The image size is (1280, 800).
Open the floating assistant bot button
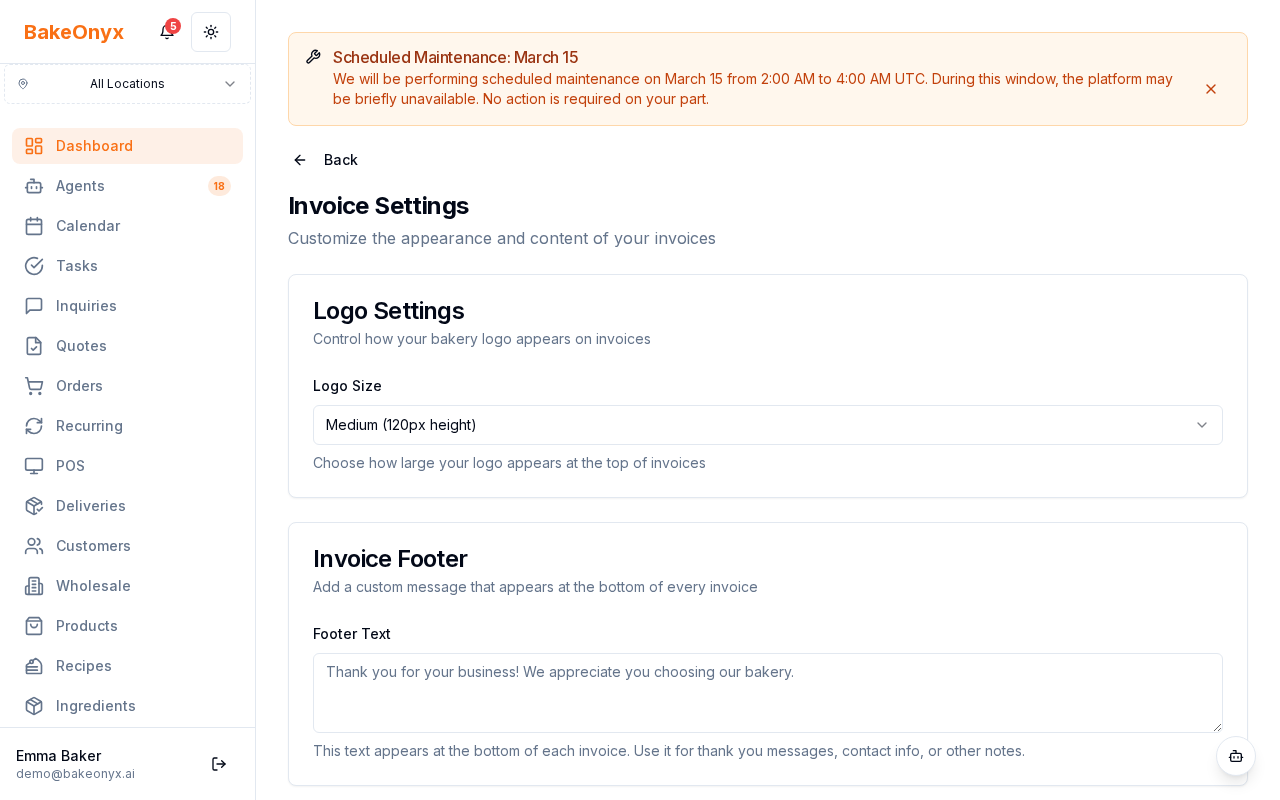1236,756
